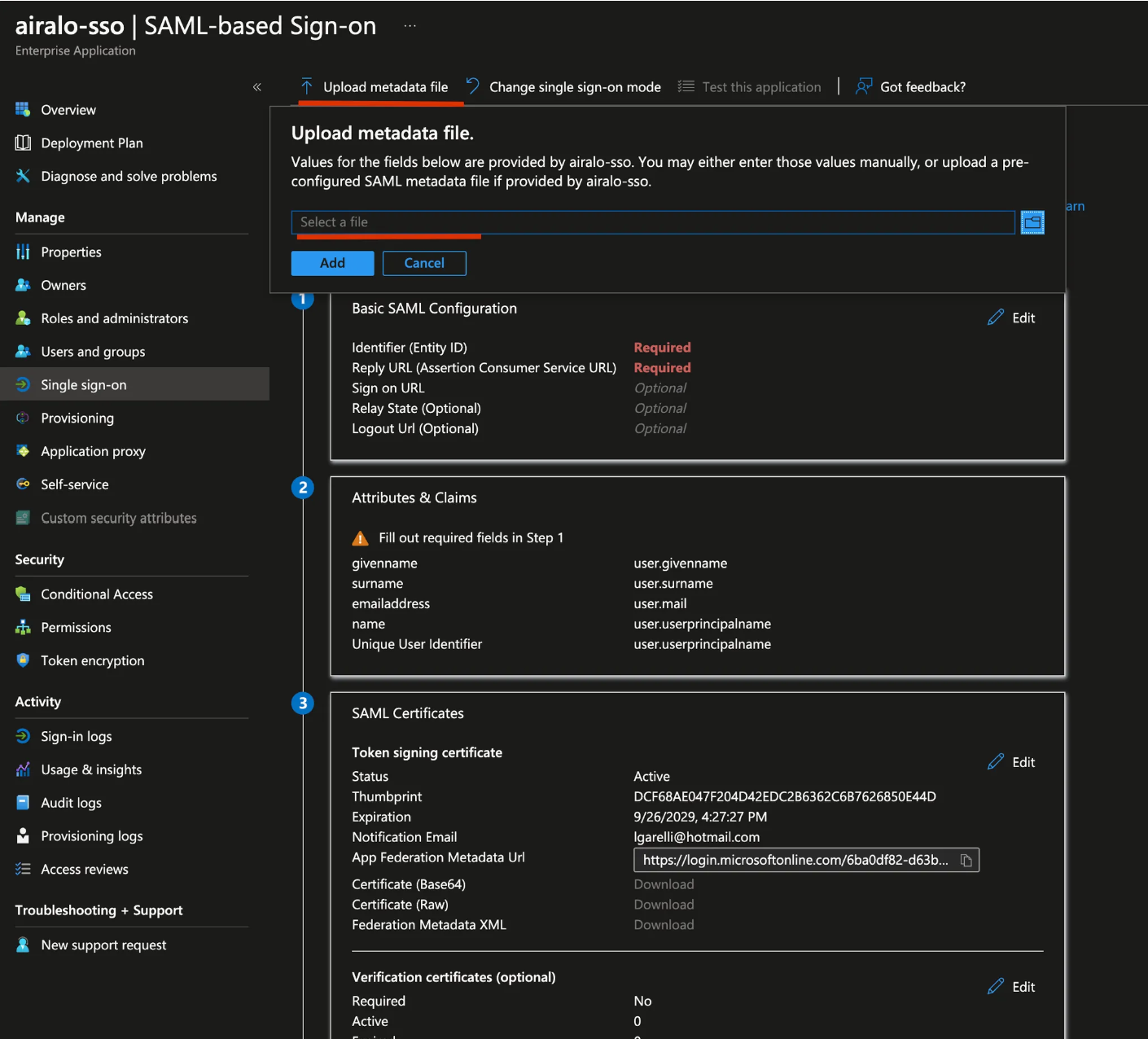Image resolution: width=1148 pixels, height=1039 pixels.
Task: Open the ellipsis menu next to page title
Action: (410, 26)
